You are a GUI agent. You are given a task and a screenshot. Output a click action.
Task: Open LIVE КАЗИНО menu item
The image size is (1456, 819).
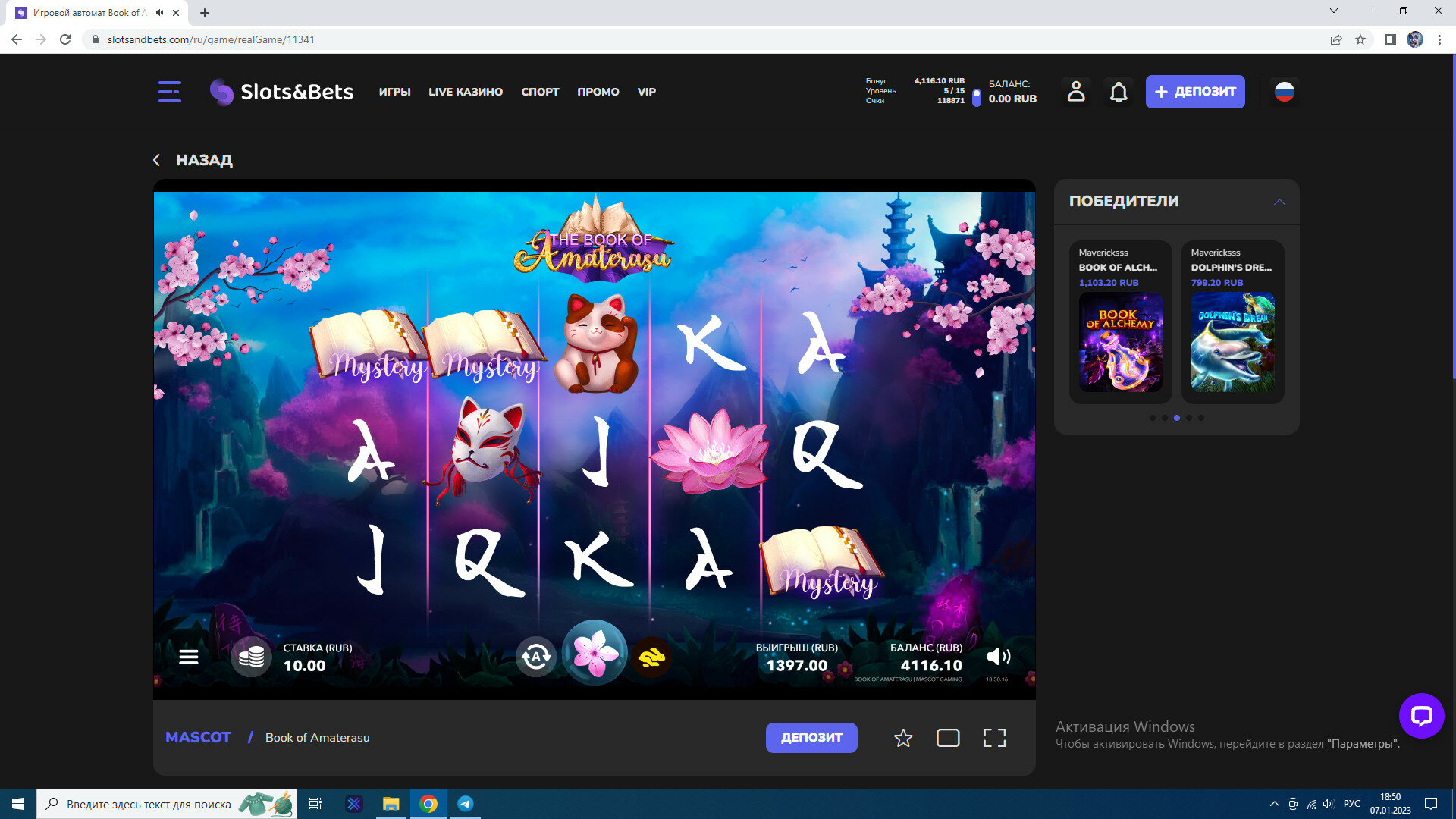[x=466, y=92]
